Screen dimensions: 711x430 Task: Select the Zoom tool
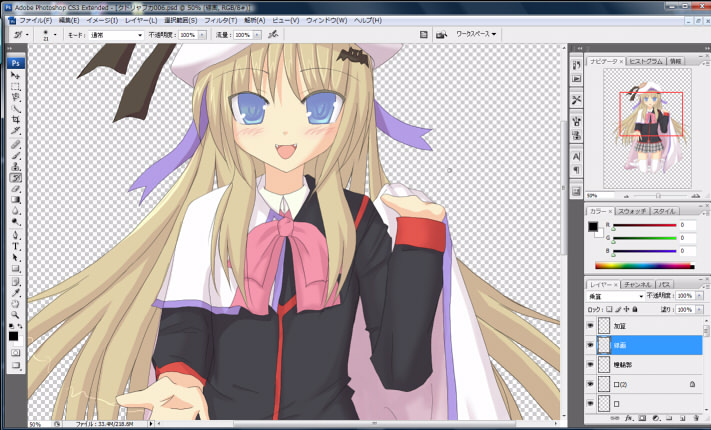click(x=15, y=315)
